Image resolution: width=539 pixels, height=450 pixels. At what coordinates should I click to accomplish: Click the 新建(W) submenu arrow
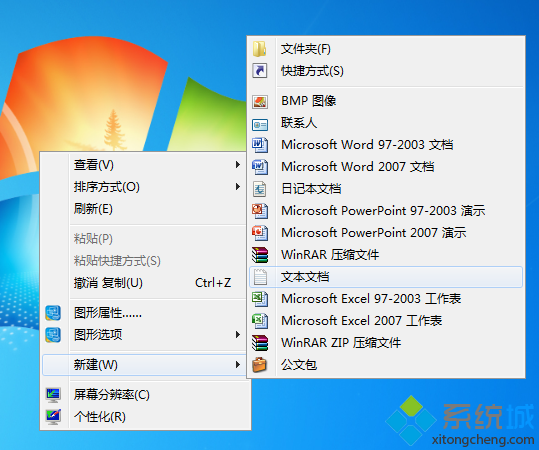point(237,365)
